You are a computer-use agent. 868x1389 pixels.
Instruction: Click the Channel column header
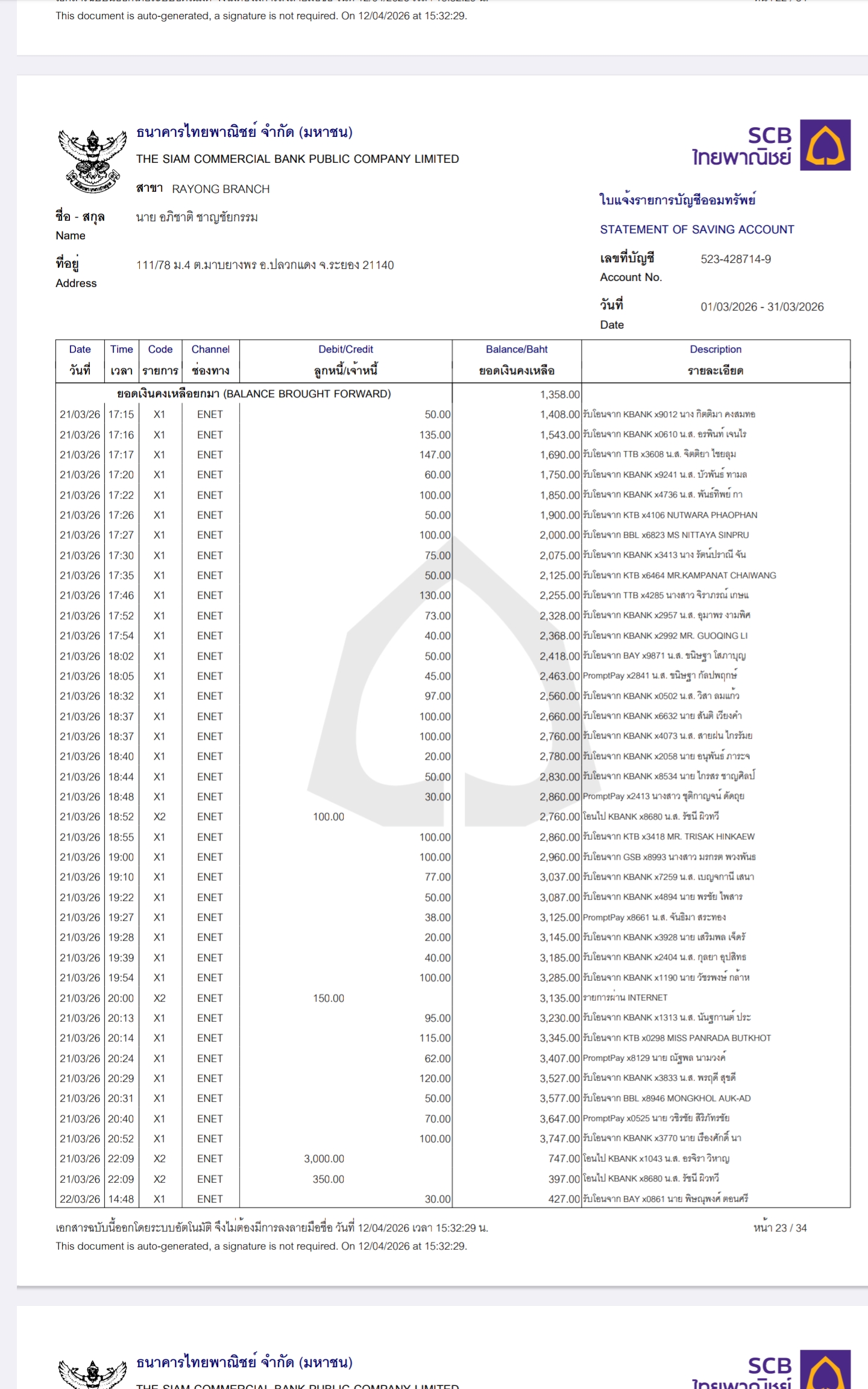[x=210, y=360]
